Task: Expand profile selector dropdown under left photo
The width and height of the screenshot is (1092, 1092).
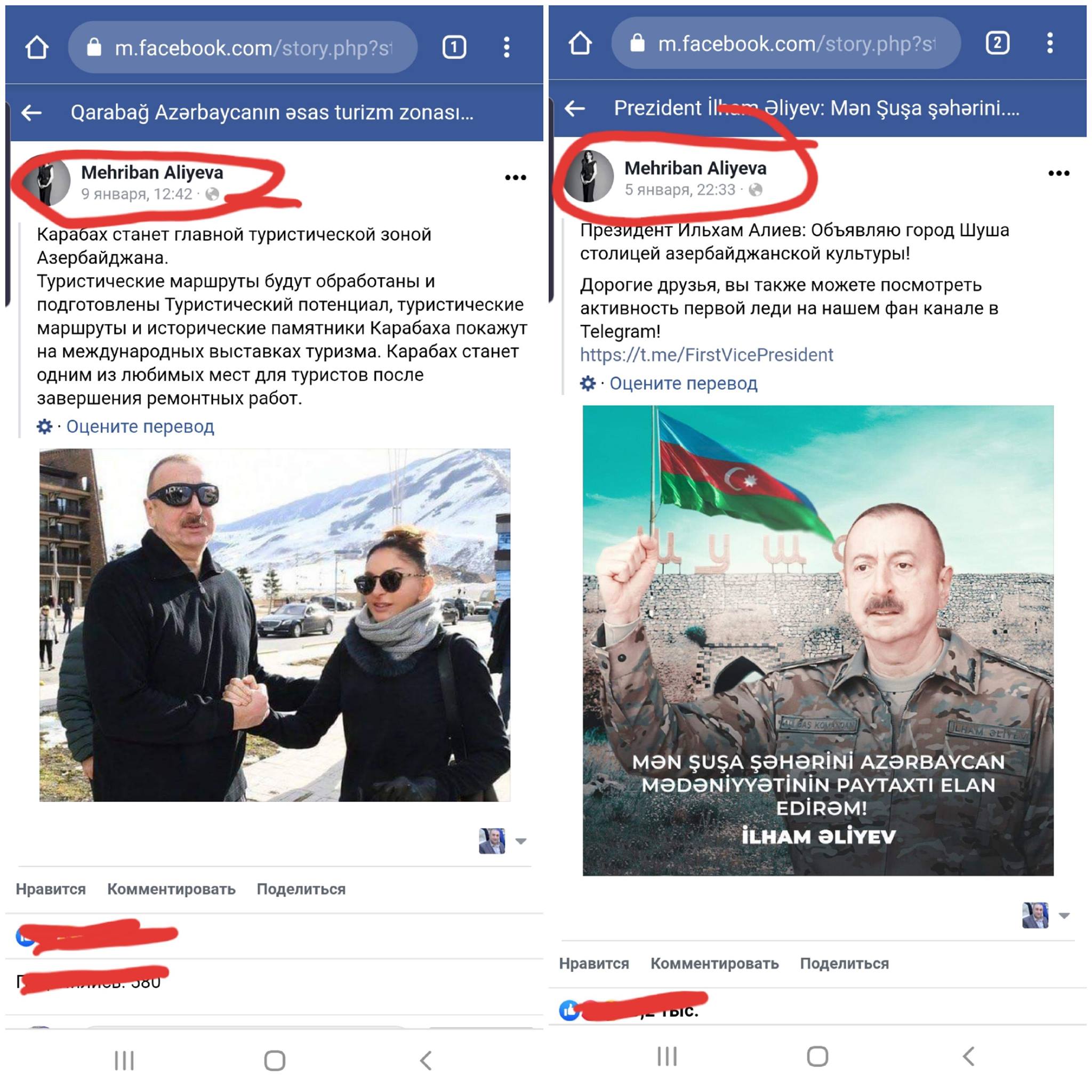Action: tap(521, 841)
